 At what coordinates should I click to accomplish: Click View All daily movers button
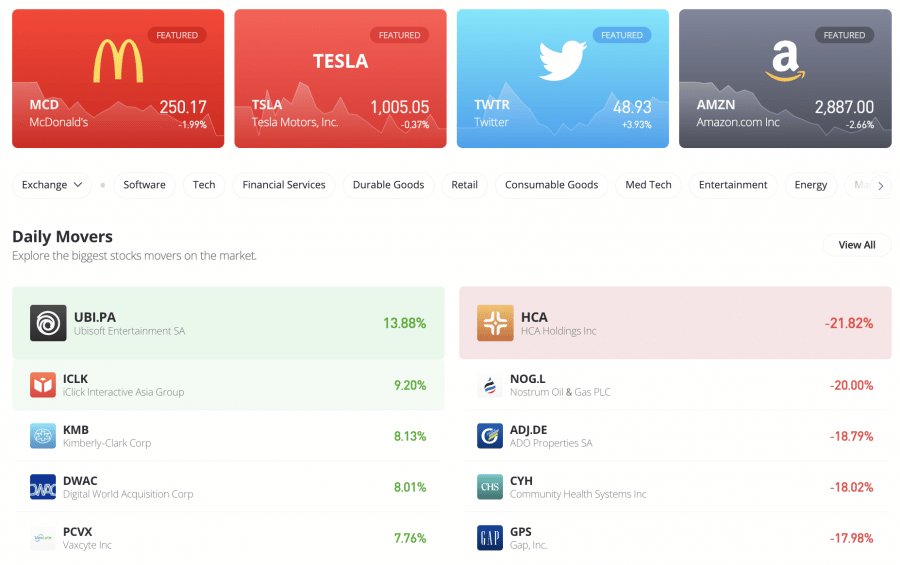tap(857, 245)
